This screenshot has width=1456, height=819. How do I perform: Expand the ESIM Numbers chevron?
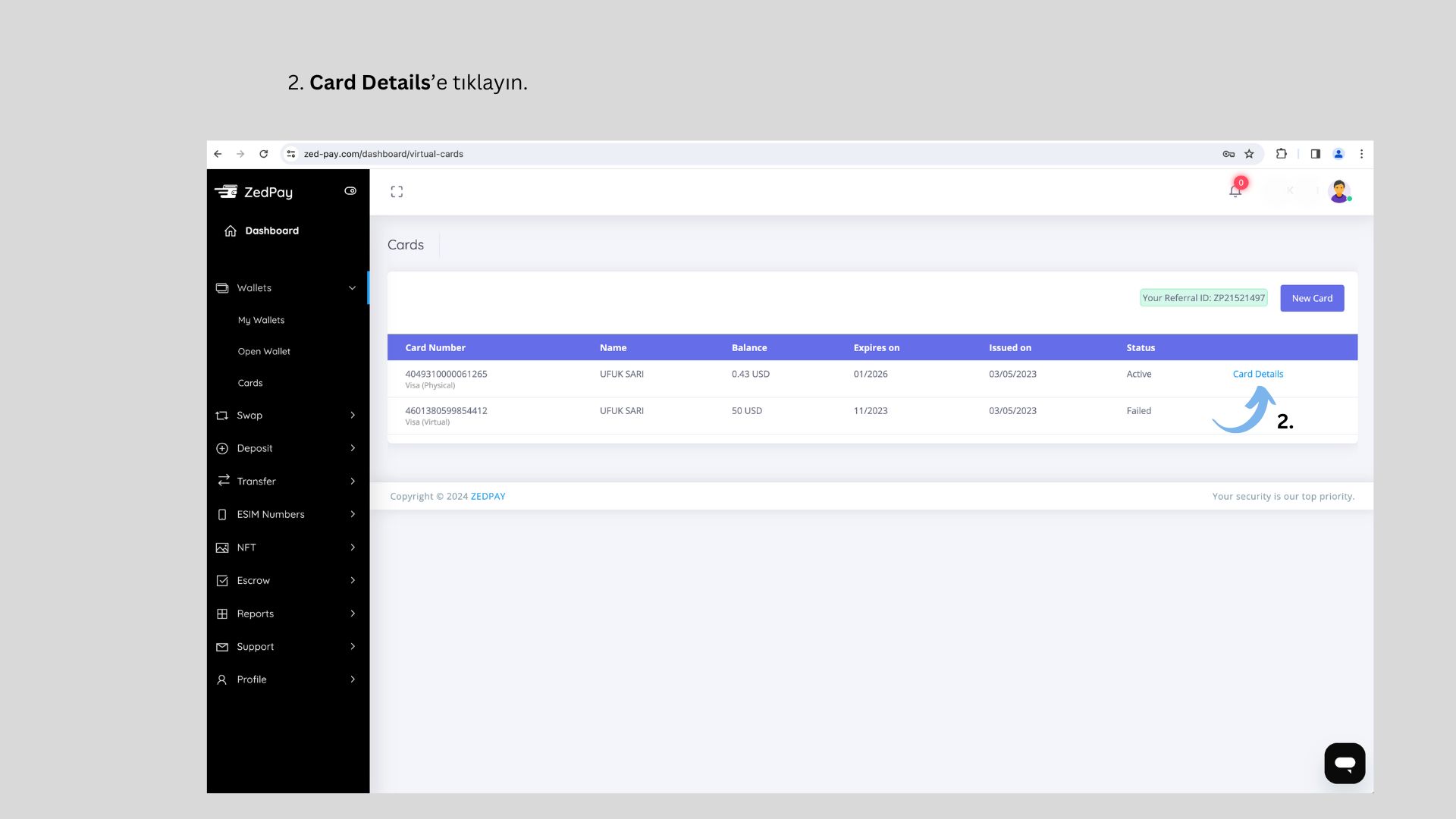point(353,514)
